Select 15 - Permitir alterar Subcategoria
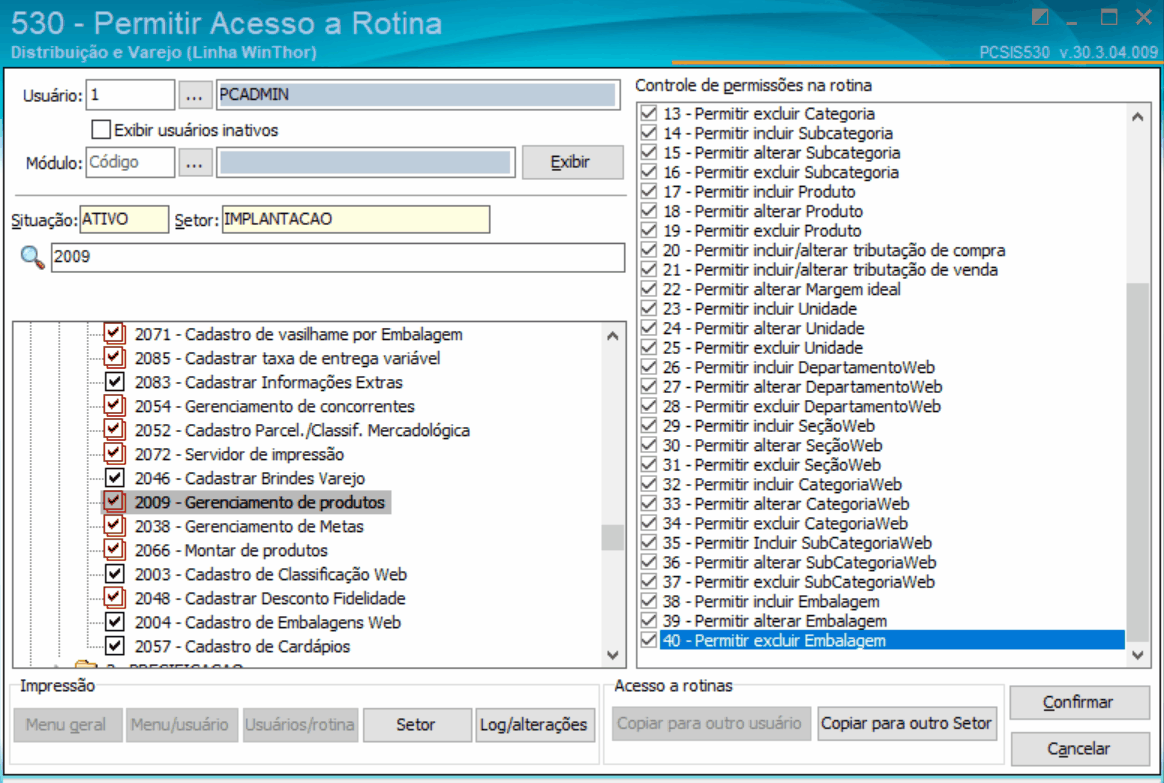Viewport: 1164px width, 783px height. coord(781,153)
